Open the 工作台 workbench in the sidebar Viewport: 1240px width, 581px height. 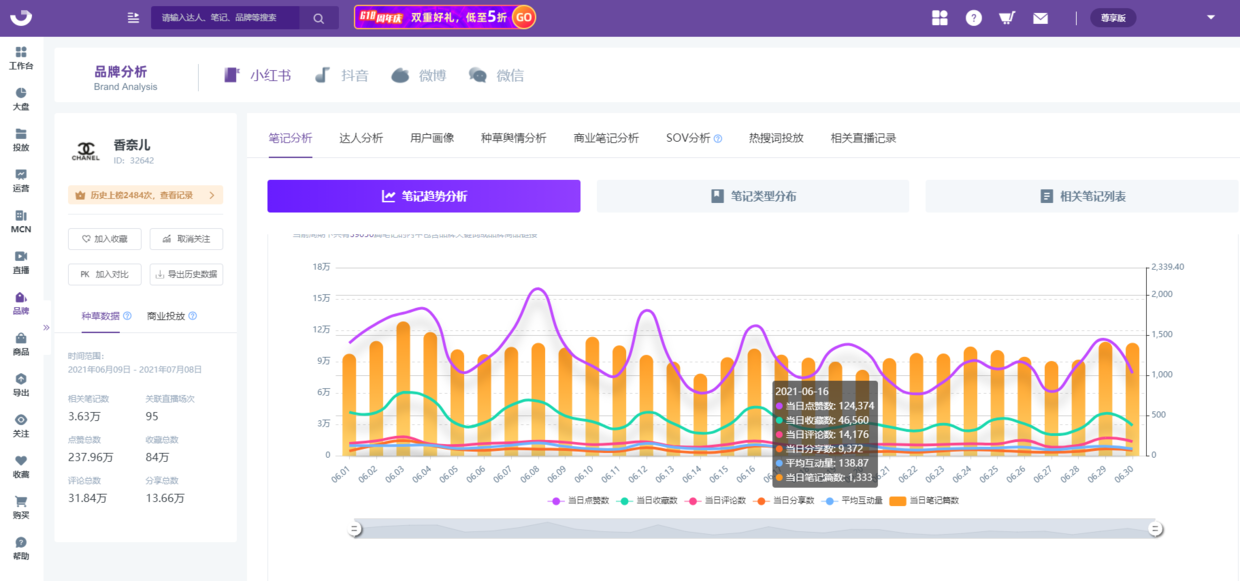(x=21, y=58)
